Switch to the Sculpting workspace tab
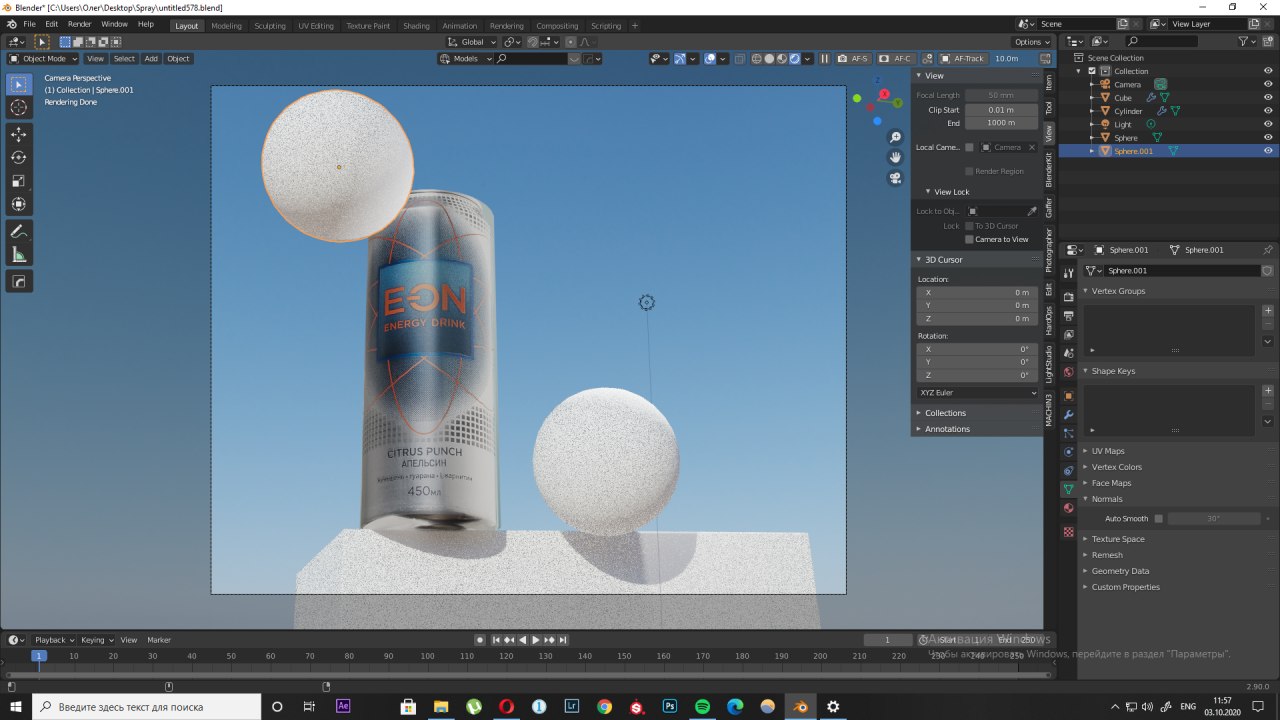This screenshot has width=1280, height=720. coord(270,26)
